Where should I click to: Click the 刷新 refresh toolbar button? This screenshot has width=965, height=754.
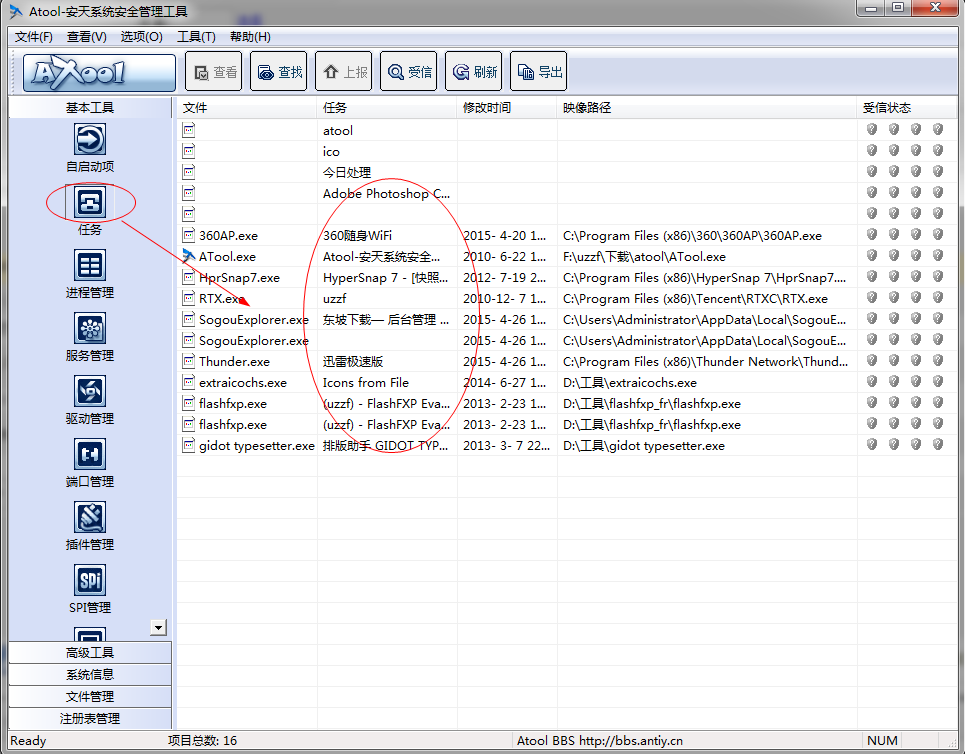pyautogui.click(x=474, y=72)
